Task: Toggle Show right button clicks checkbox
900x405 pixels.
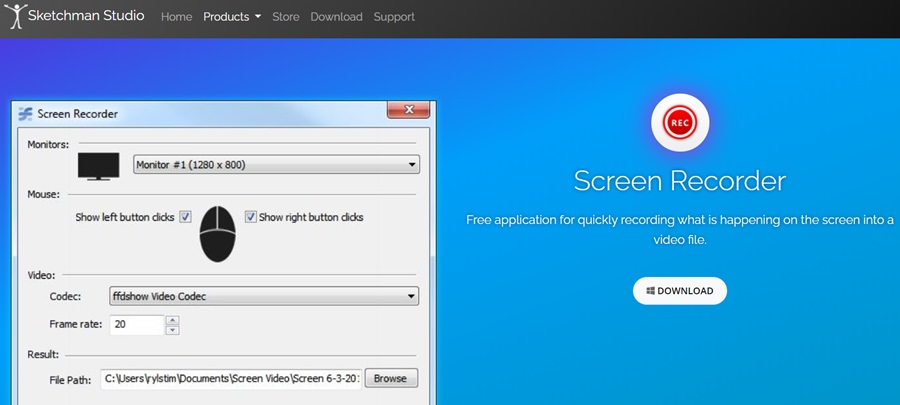Action: click(250, 217)
